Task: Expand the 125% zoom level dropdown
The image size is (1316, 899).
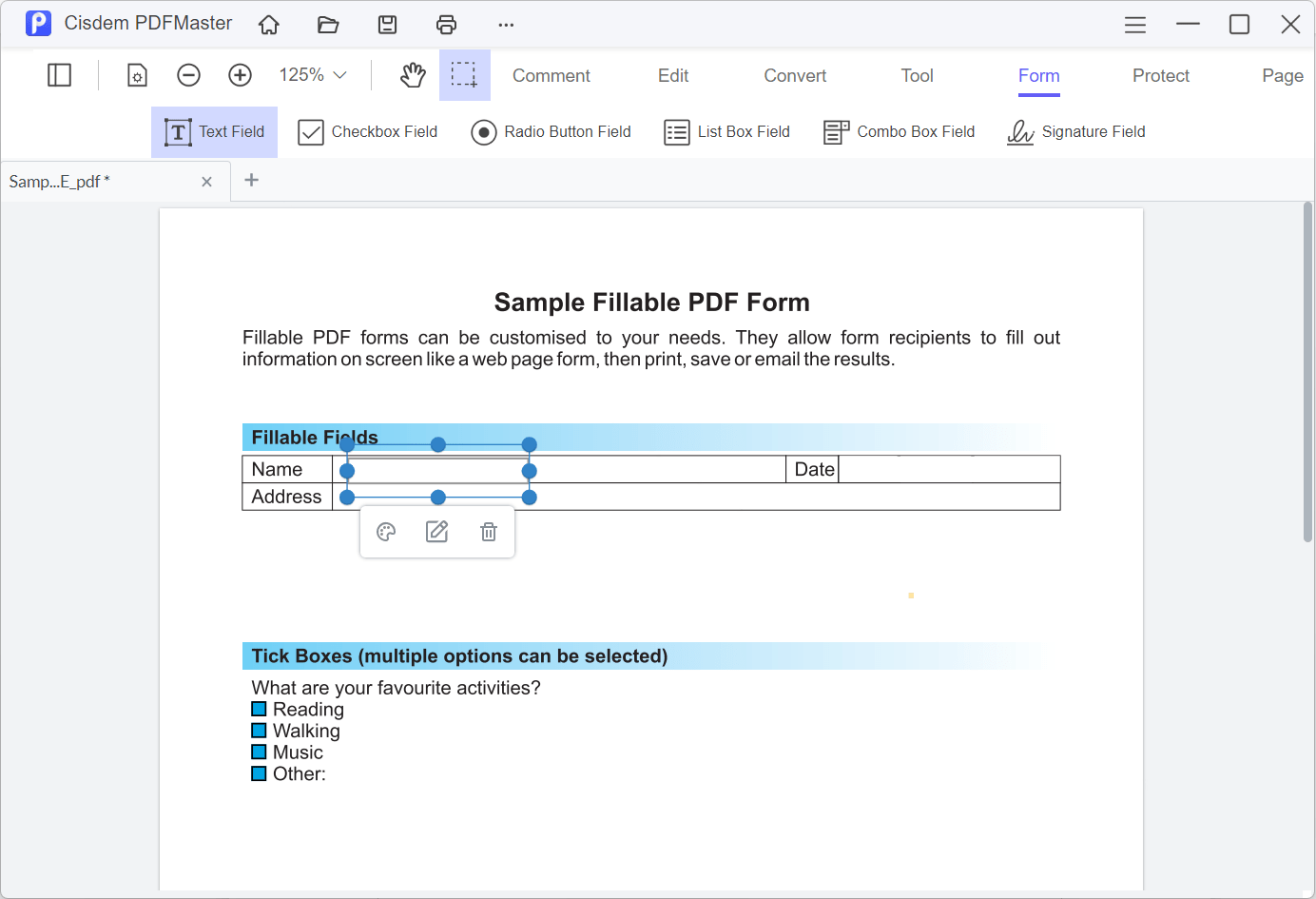Action: click(x=313, y=75)
